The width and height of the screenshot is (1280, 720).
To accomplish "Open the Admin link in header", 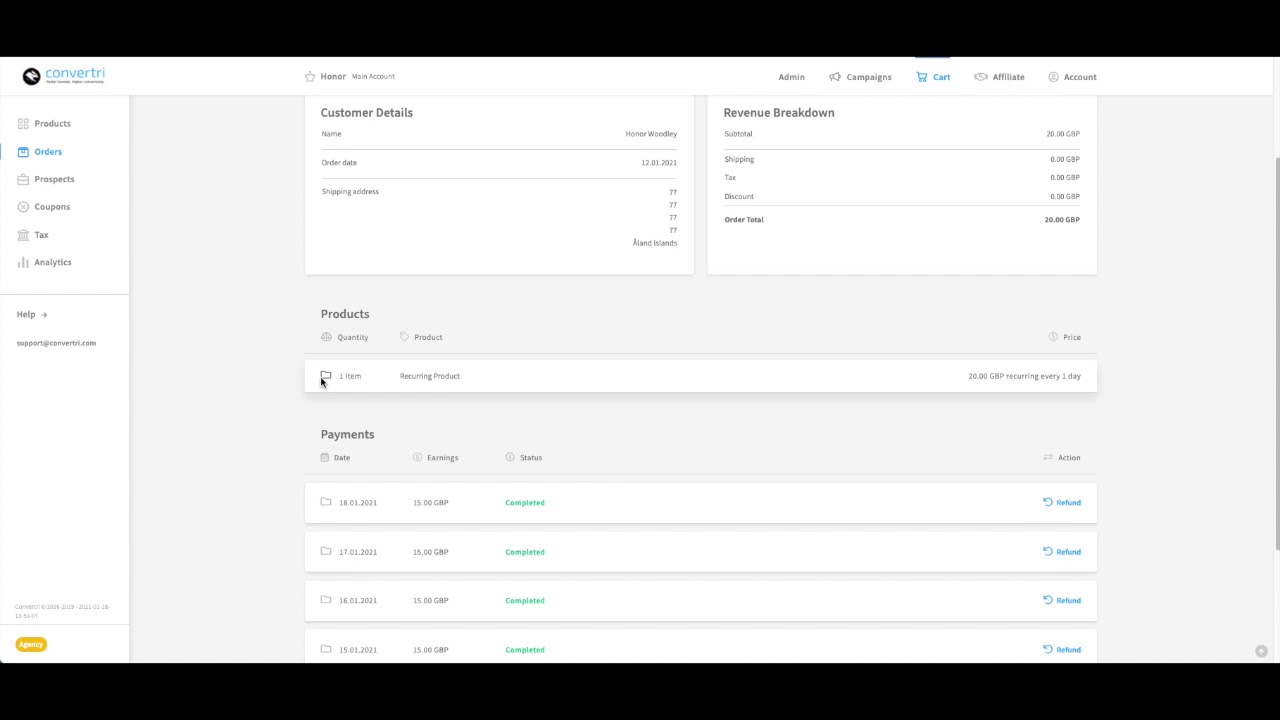I will pyautogui.click(x=791, y=77).
